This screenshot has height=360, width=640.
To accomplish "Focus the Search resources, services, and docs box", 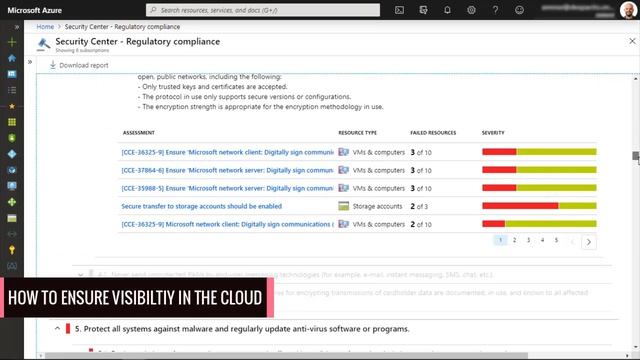I will point(263,10).
